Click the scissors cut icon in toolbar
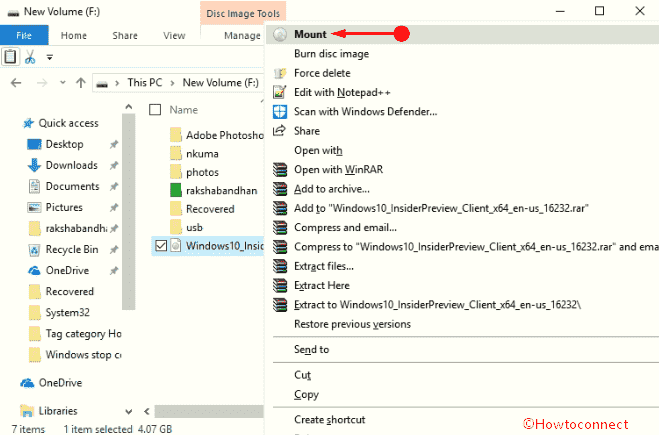 [x=30, y=57]
